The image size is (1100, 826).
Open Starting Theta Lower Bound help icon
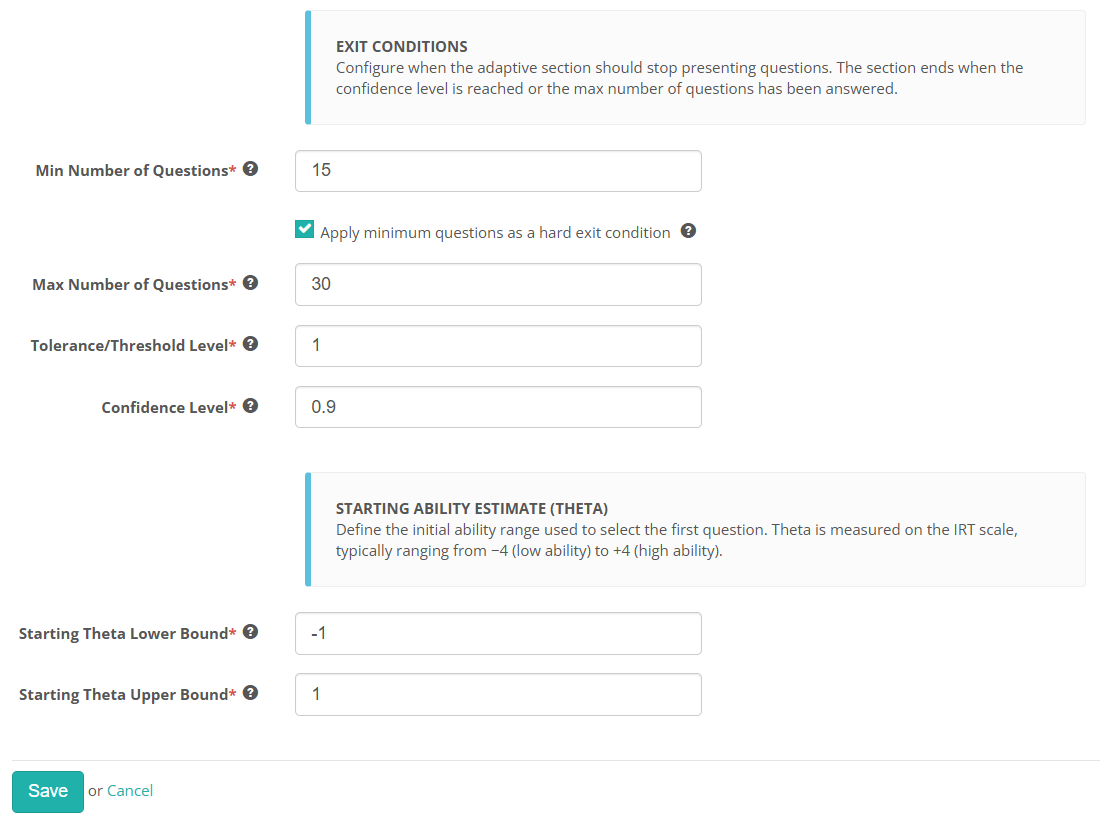250,632
